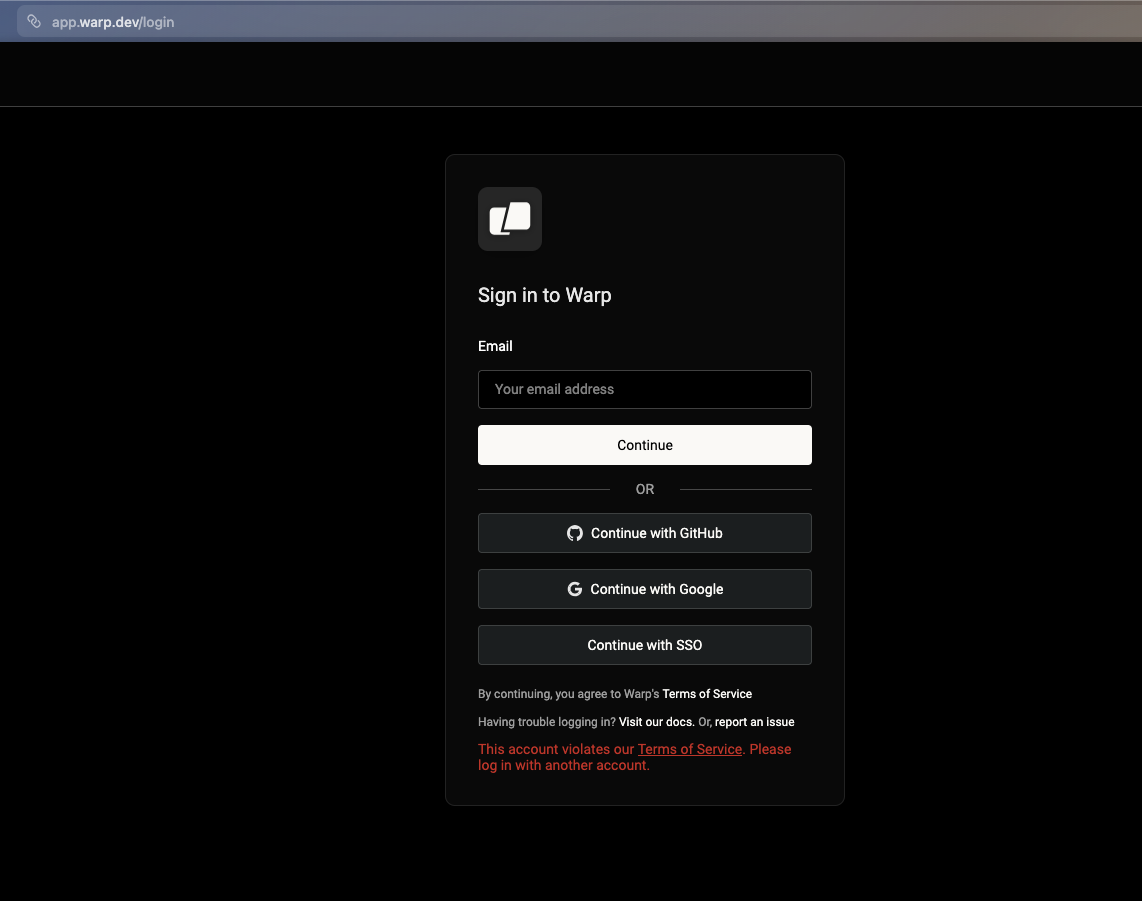This screenshot has width=1142, height=901.
Task: Click the link icon in the address bar
Action: point(34,21)
